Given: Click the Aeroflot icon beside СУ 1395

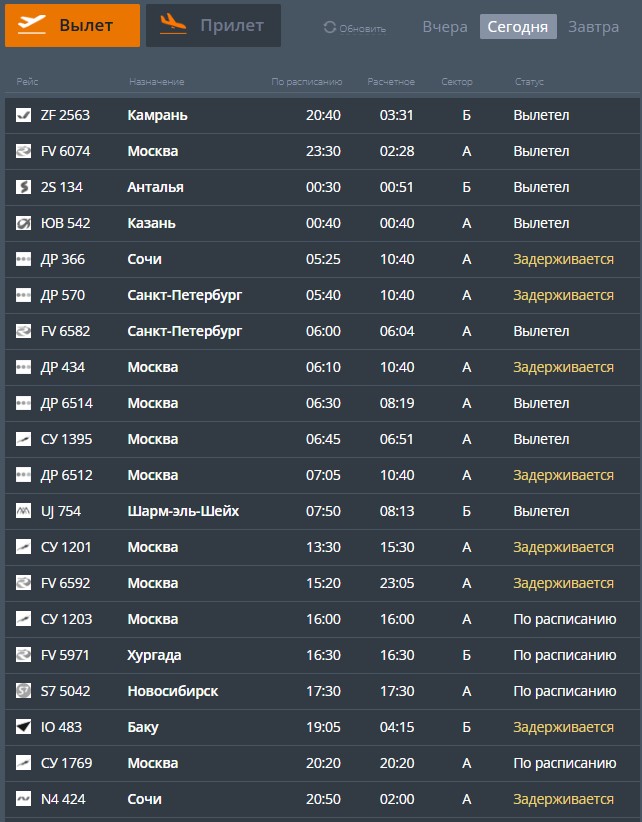Looking at the screenshot, I should 23,439.
